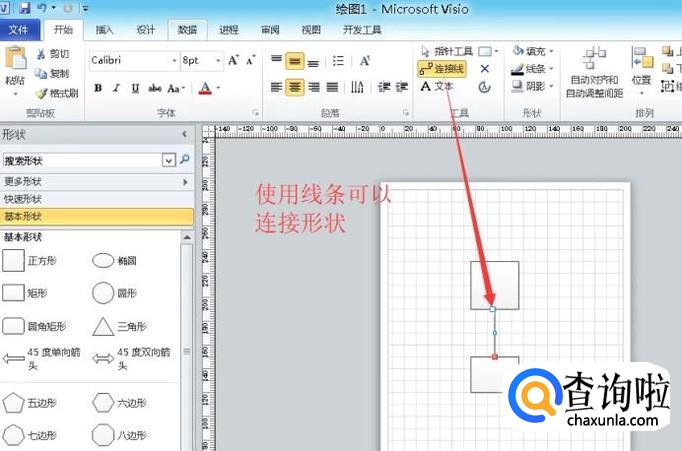
Task: Toggle Italic formatting
Action: pyautogui.click(x=116, y=88)
